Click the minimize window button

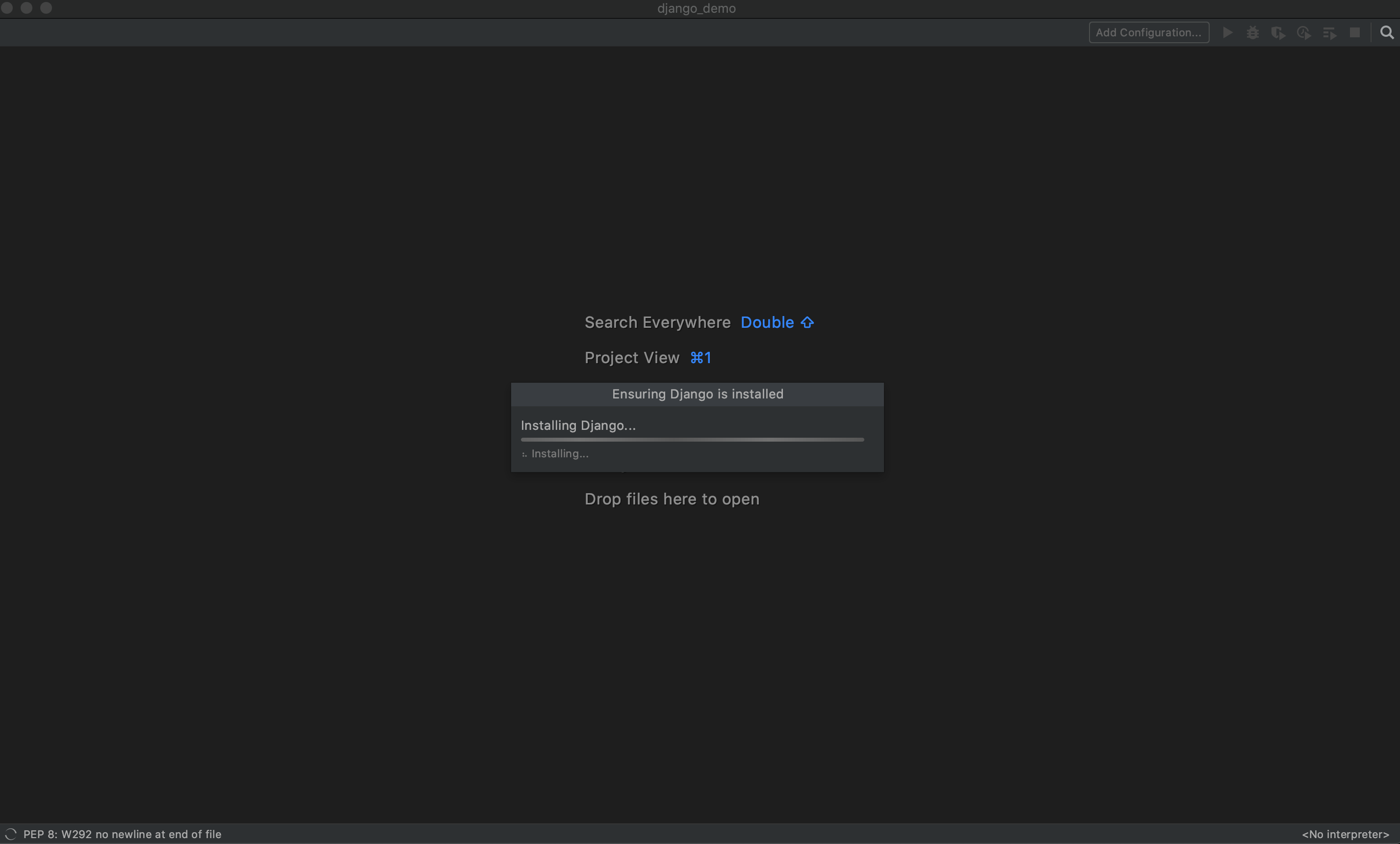point(26,7)
